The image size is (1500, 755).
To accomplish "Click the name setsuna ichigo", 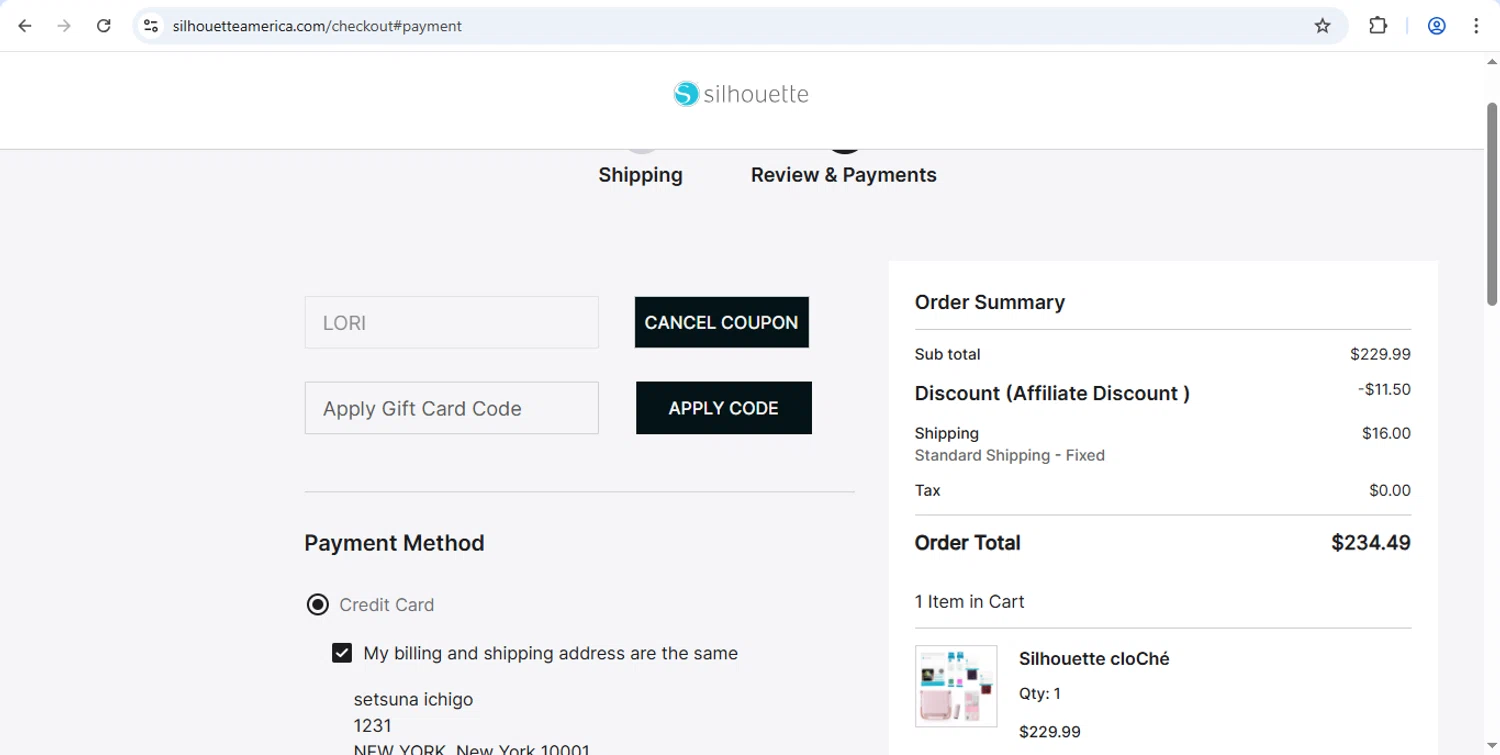I will point(413,699).
